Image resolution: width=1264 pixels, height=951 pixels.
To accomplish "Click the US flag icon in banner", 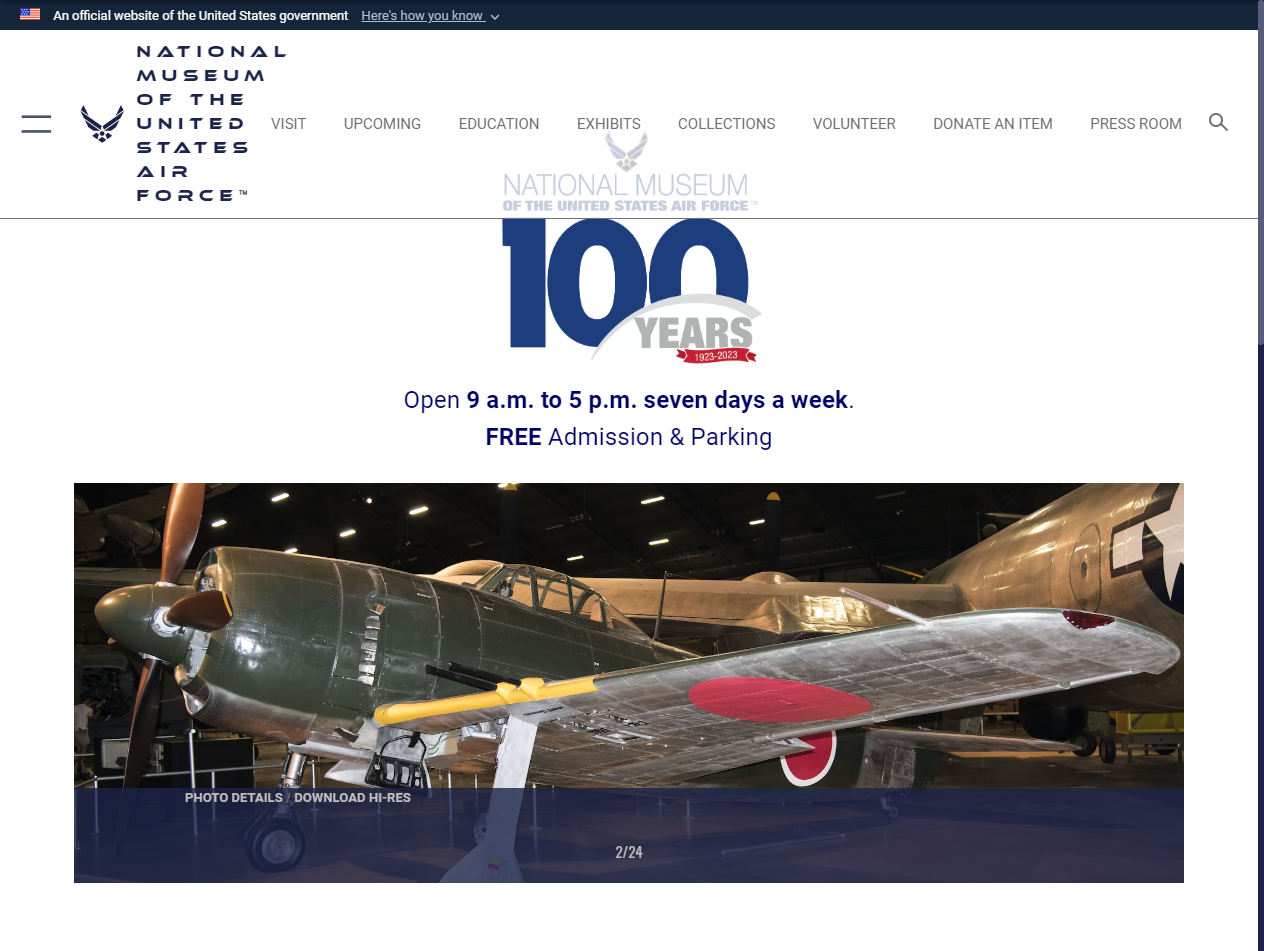I will click(x=30, y=15).
